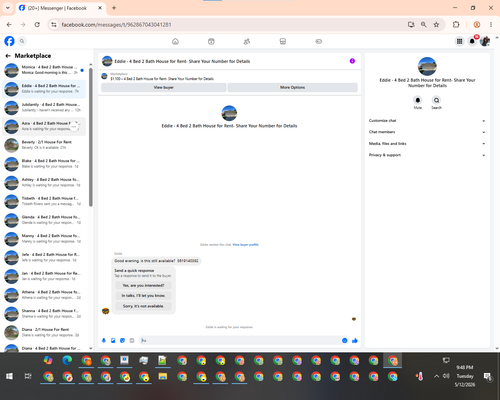This screenshot has width=500, height=400.
Task: Open volume control in system tray
Action: click(446, 376)
